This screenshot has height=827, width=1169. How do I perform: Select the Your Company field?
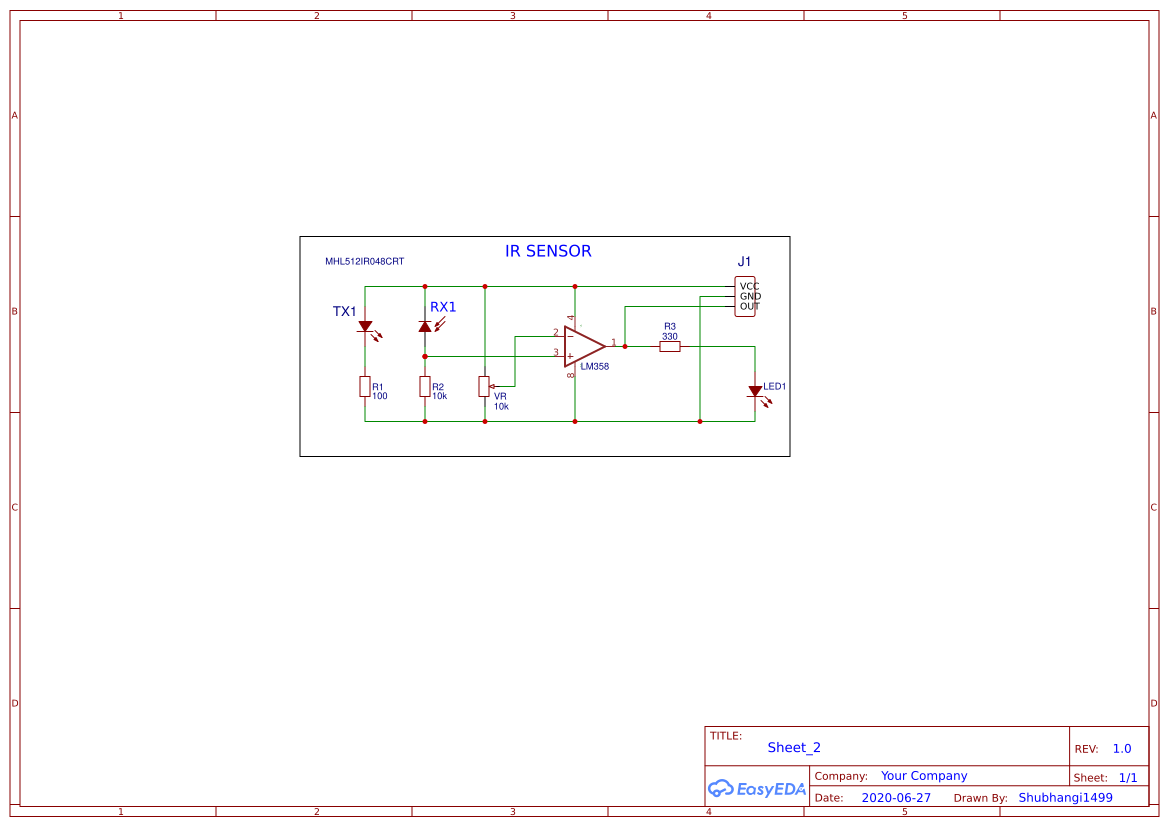(x=923, y=775)
